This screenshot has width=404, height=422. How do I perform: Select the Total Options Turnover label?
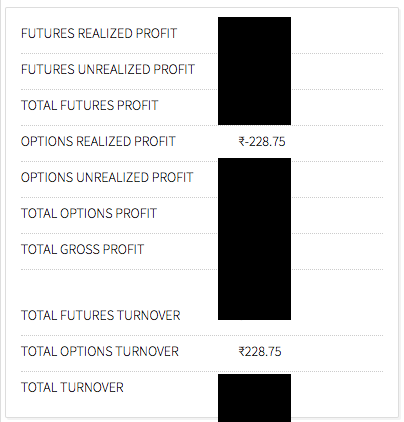pos(100,352)
